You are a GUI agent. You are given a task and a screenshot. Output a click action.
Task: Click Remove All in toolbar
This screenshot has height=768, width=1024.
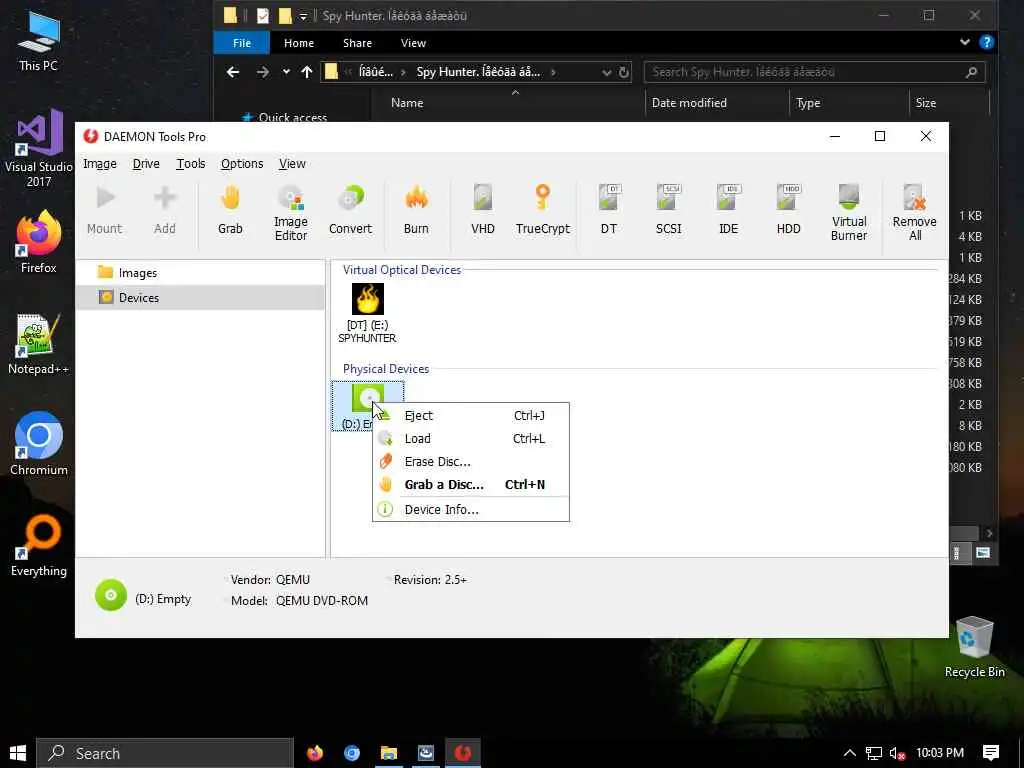[914, 212]
